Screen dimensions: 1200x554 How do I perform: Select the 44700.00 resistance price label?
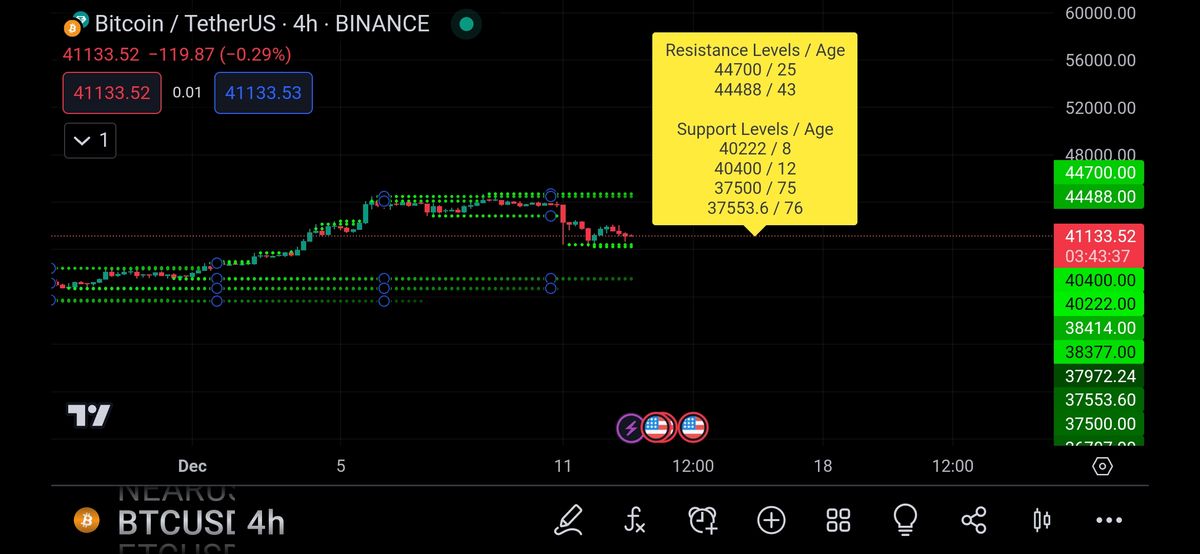click(1100, 173)
